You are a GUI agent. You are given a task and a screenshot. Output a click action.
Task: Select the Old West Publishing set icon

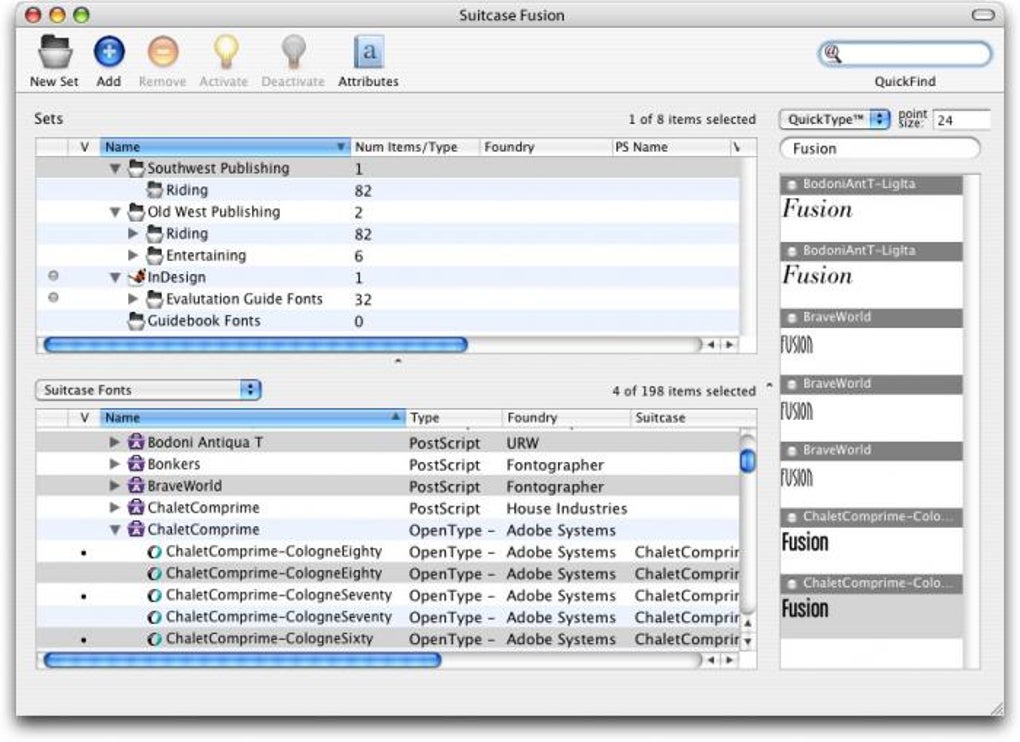[136, 212]
